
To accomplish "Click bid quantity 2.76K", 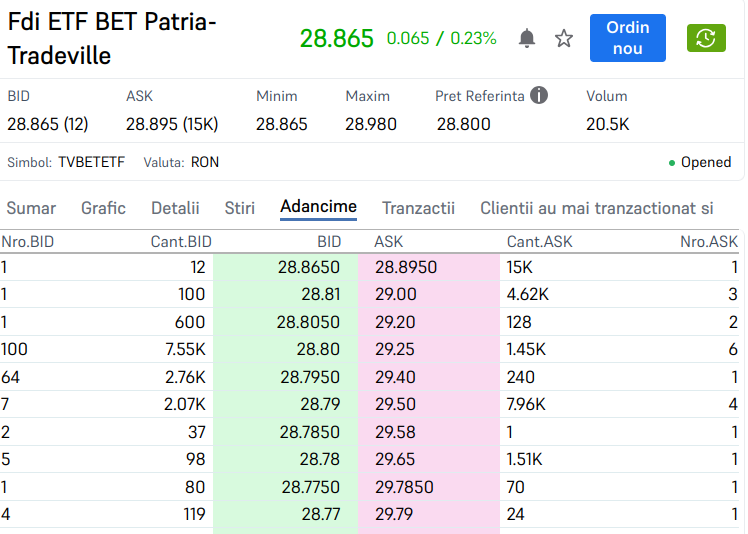I will click(185, 377).
